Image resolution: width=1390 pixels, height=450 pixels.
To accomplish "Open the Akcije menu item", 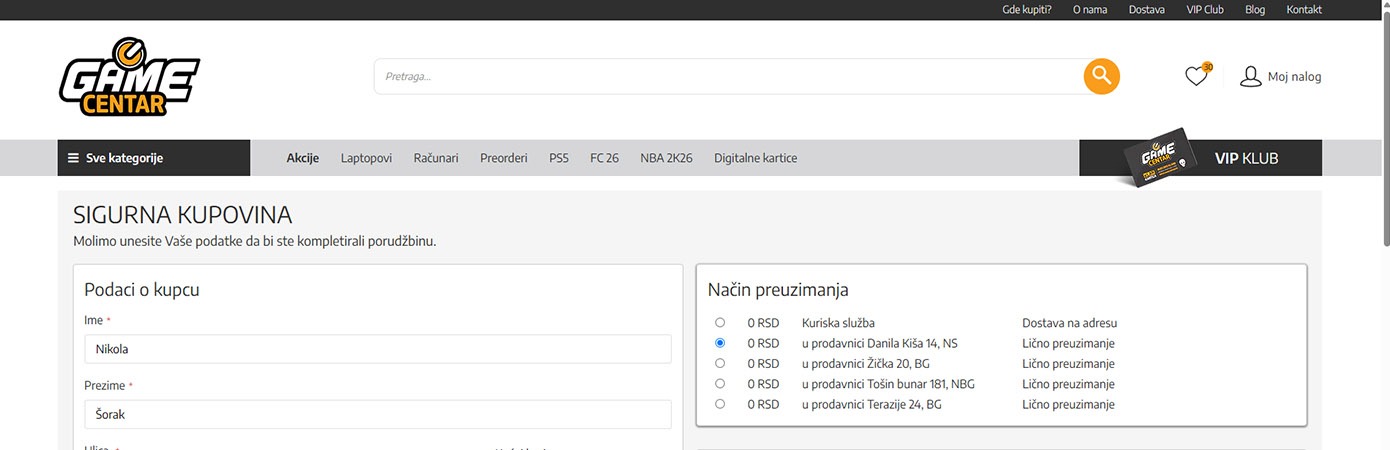I will (302, 158).
